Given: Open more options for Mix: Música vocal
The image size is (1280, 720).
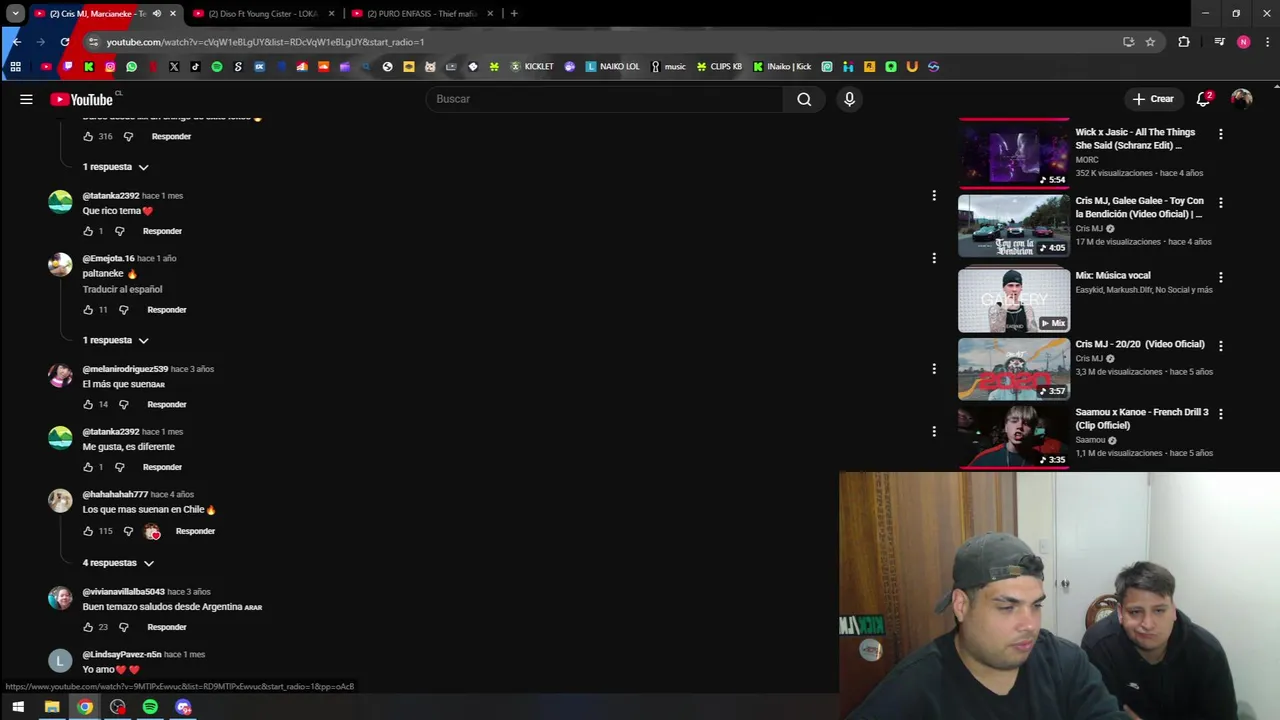Looking at the screenshot, I should 1220,277.
